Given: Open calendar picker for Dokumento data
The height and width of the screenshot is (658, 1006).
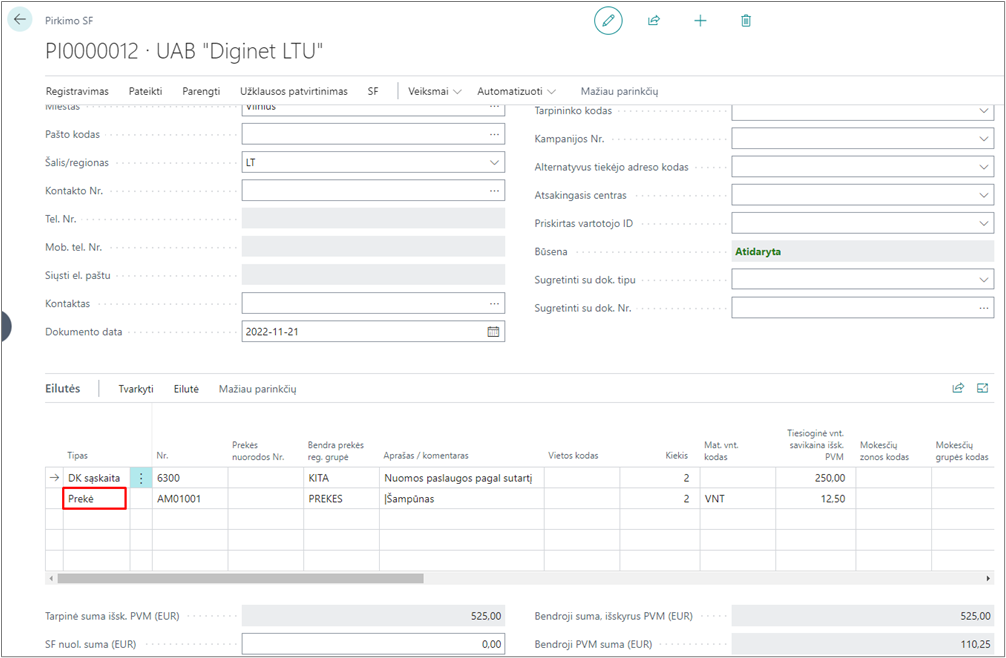Looking at the screenshot, I should point(493,332).
